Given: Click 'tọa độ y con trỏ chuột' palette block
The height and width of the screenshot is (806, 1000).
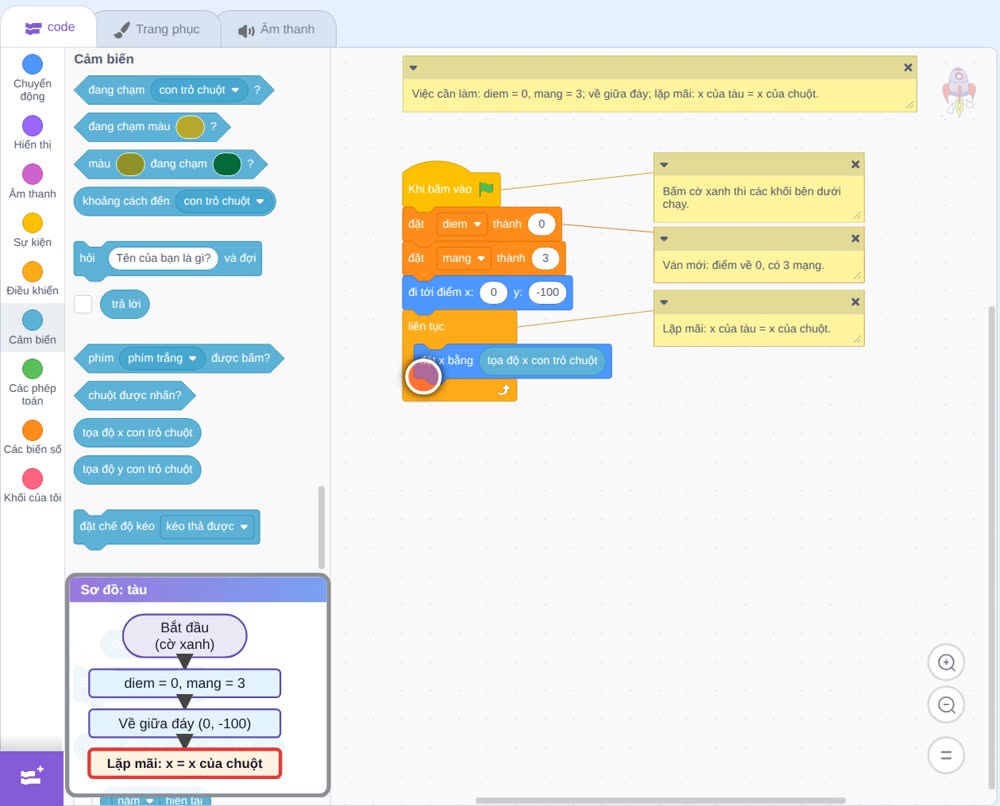Looking at the screenshot, I should 137,469.
